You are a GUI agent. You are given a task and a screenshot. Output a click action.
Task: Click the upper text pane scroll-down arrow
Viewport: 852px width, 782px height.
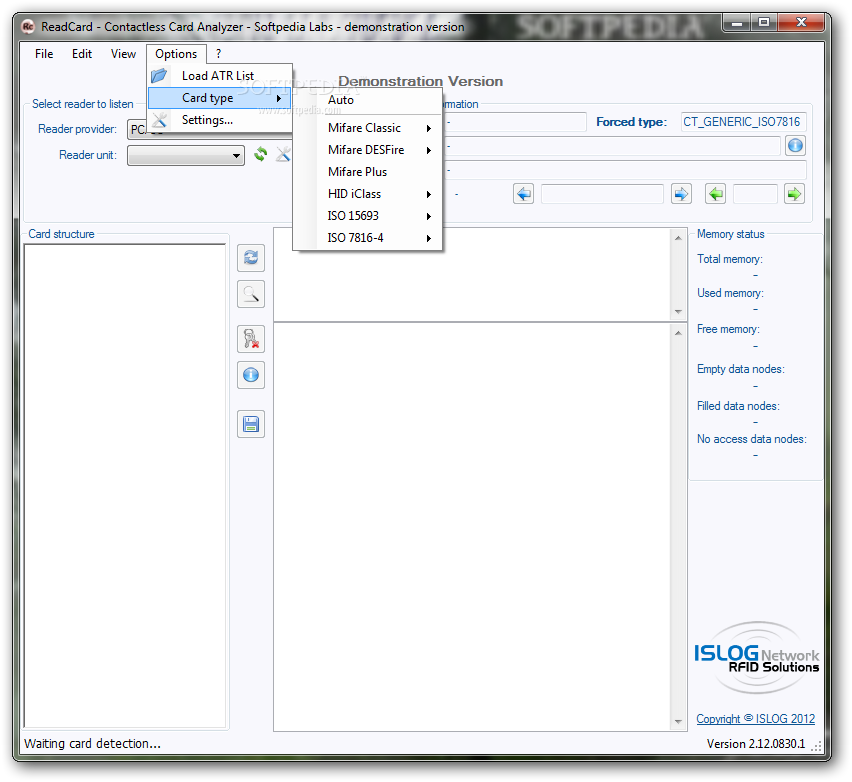click(x=678, y=312)
